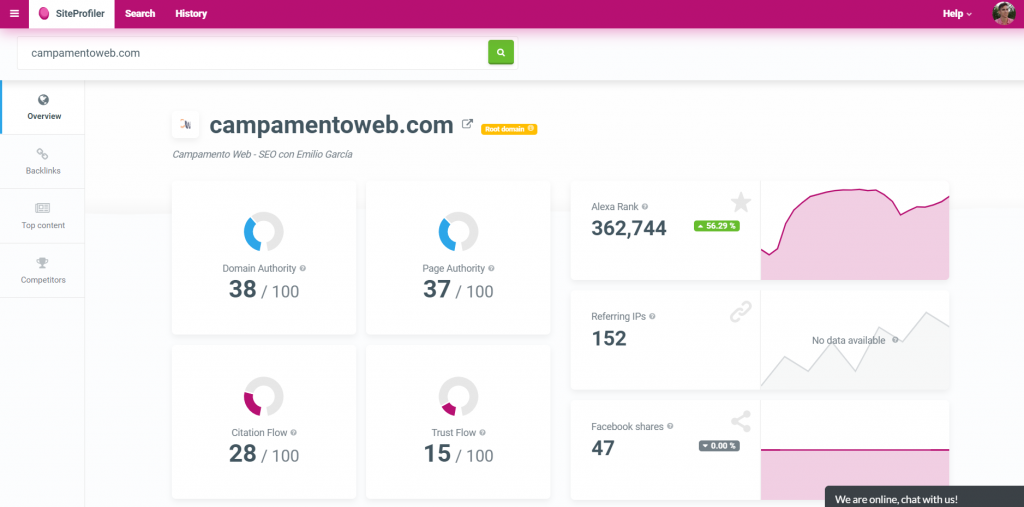Click the green search button
This screenshot has height=507, width=1024.
(x=501, y=52)
